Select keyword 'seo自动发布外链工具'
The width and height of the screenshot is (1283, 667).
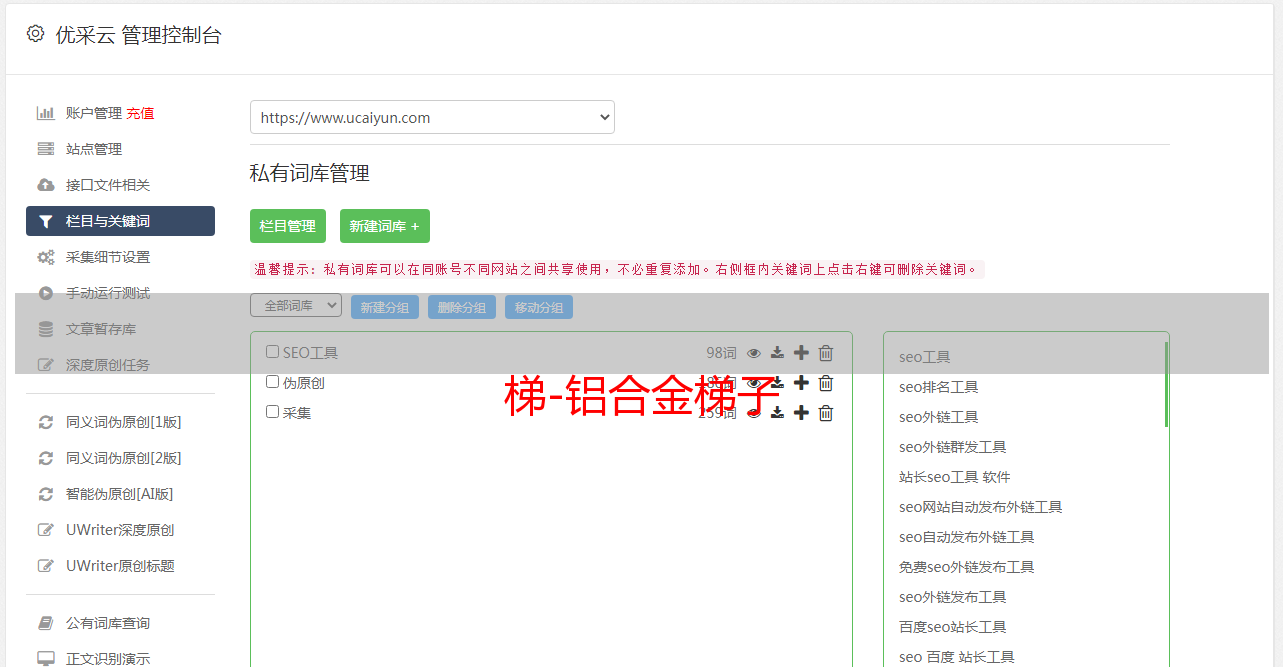[967, 537]
